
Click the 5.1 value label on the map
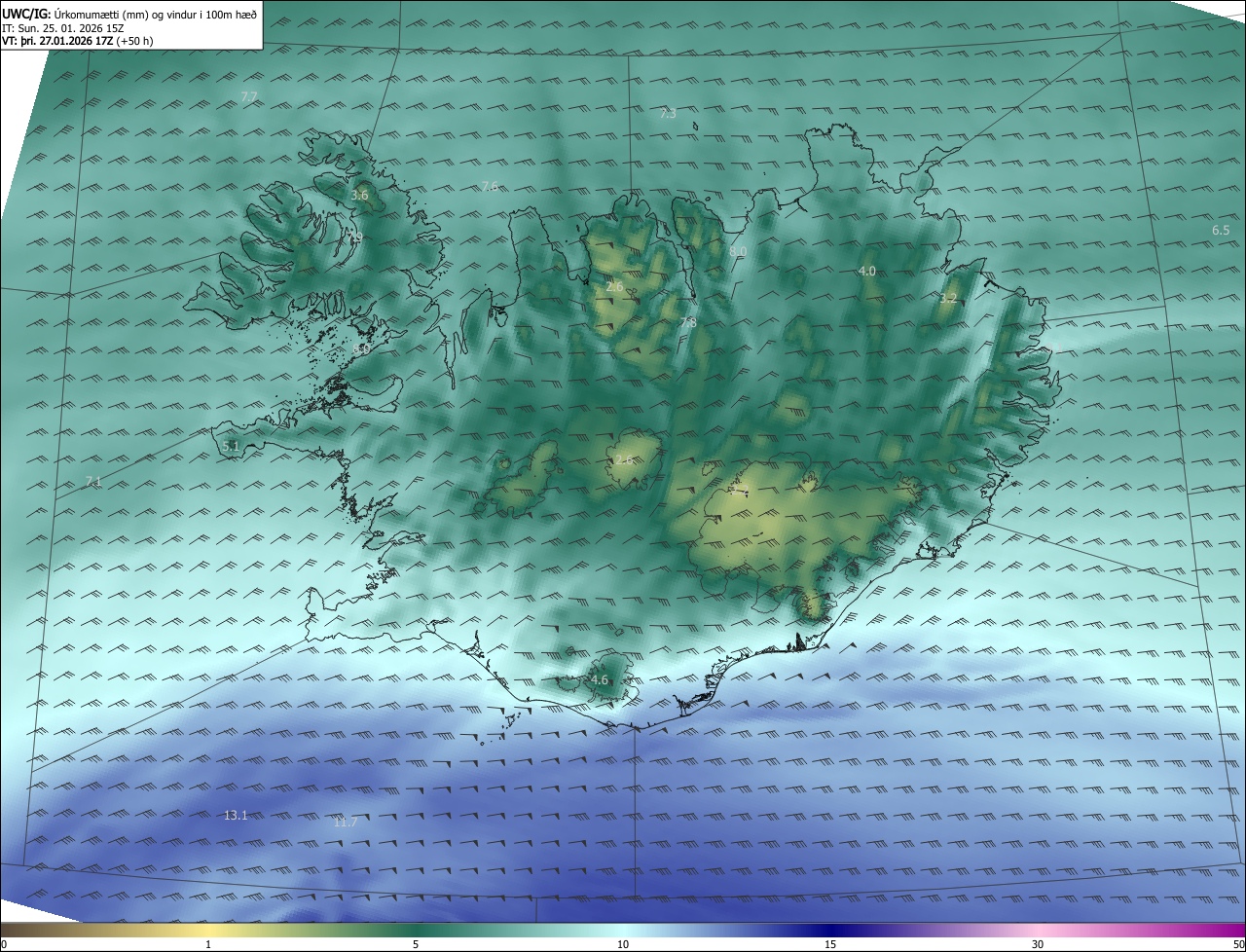pyautogui.click(x=230, y=446)
